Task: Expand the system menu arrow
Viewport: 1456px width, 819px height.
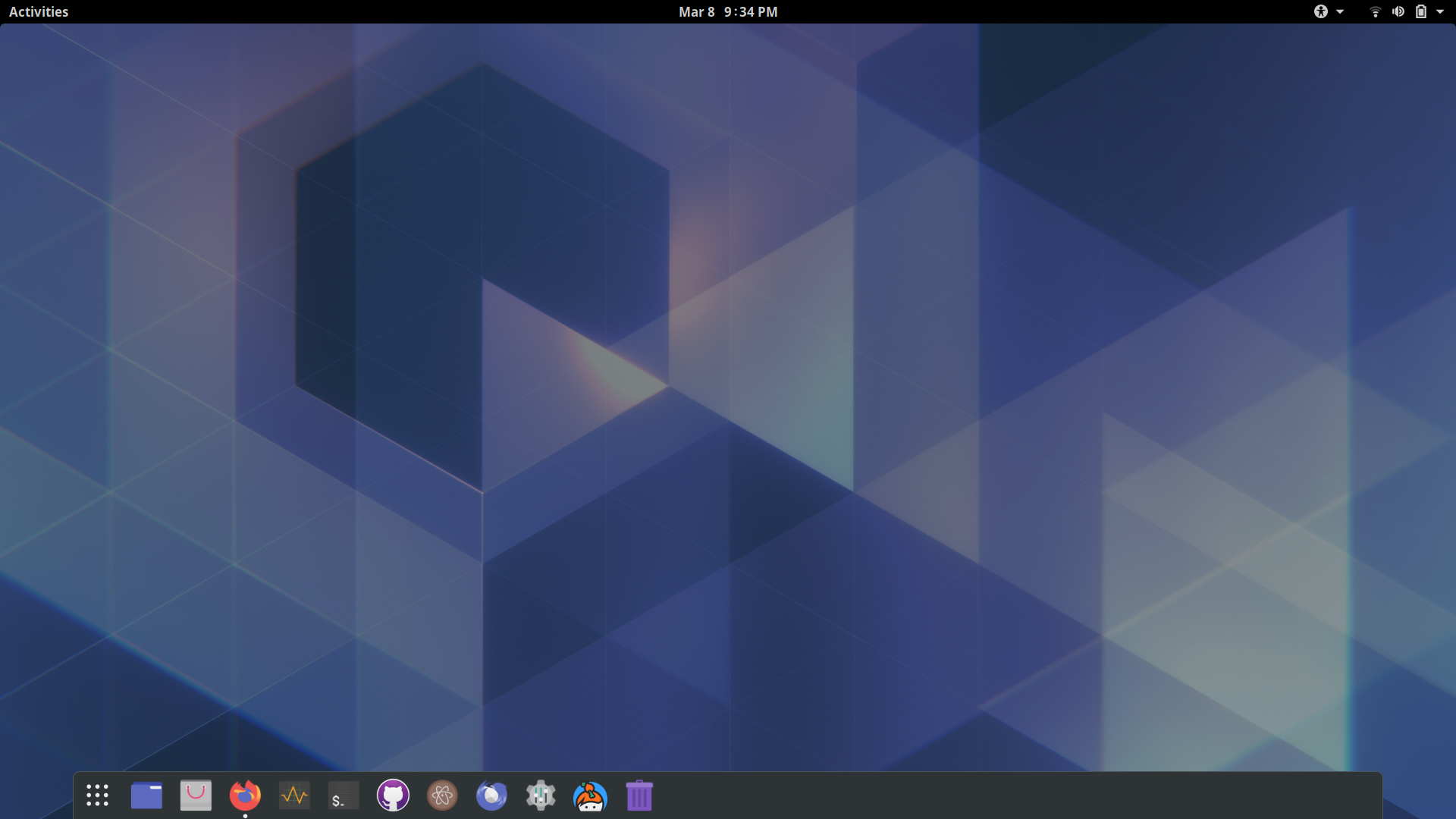Action: 1440,11
